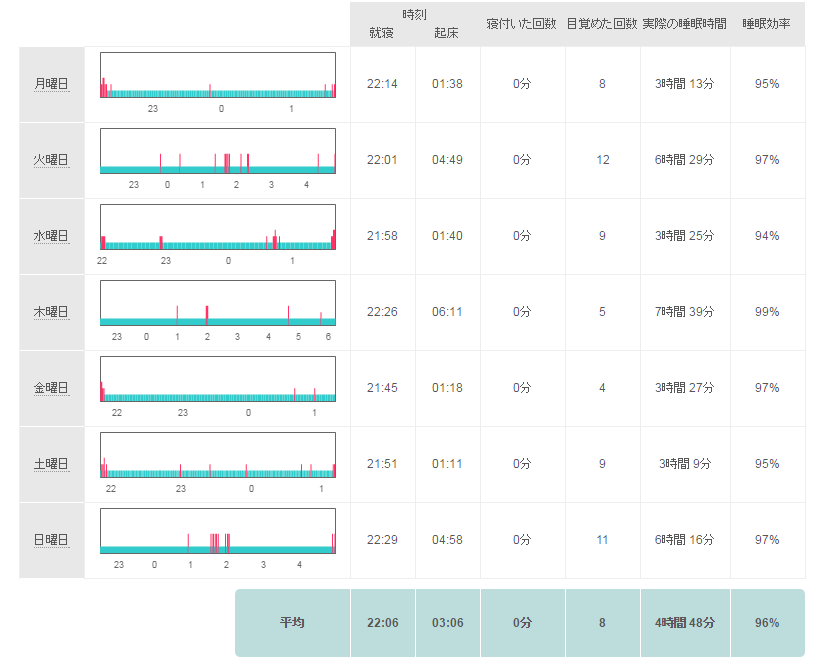The image size is (815, 657).
Task: Select Wednesday efficiency 94%
Action: (767, 236)
